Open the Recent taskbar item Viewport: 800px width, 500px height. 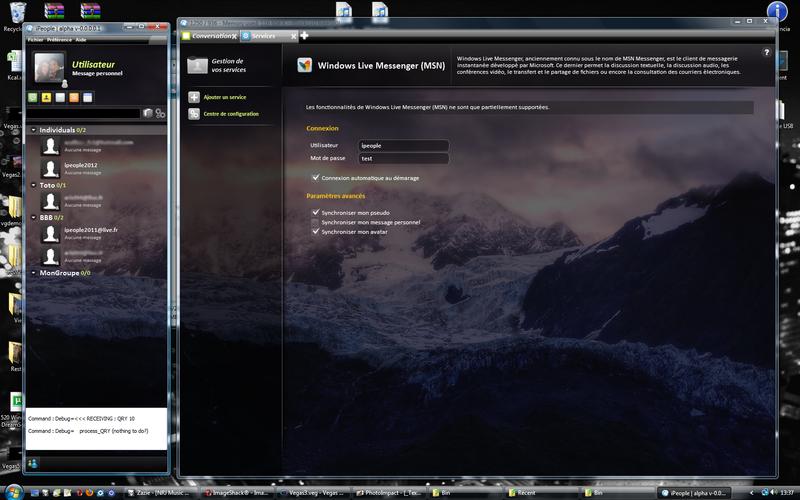[542, 493]
